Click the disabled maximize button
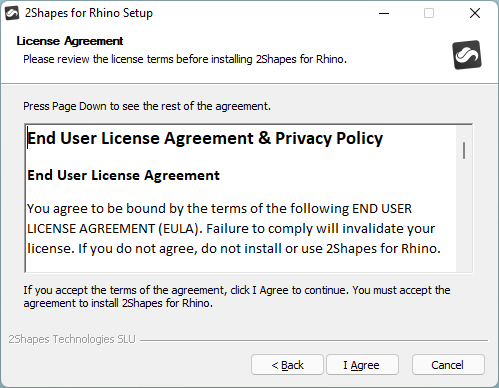Viewport: 499px width, 388px height. 429,13
